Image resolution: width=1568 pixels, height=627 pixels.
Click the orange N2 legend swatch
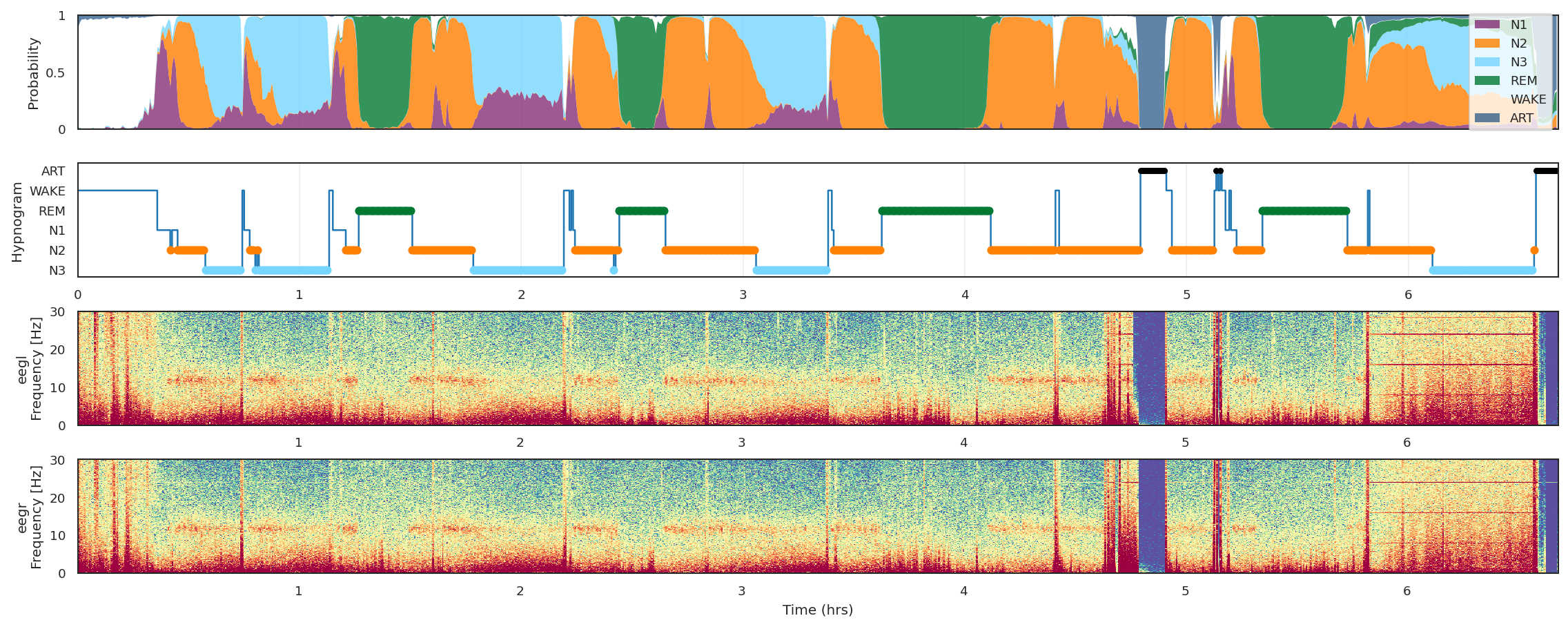click(1487, 44)
